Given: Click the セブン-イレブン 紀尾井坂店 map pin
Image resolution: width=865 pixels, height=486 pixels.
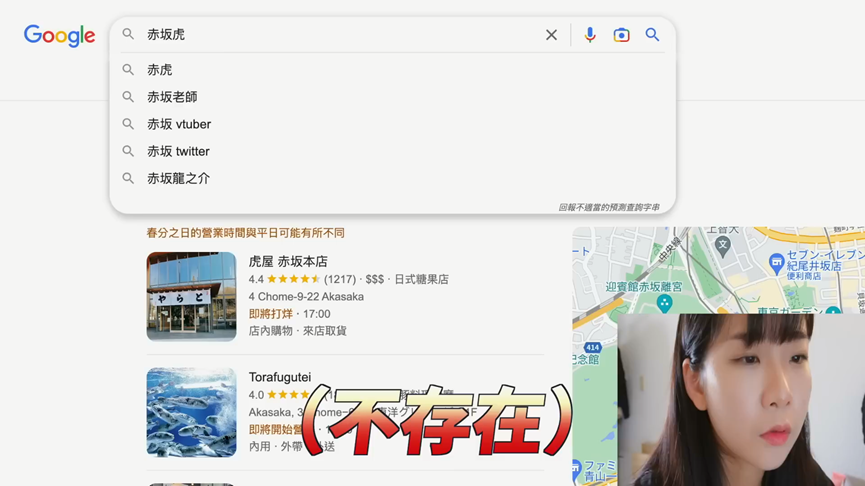Looking at the screenshot, I should pyautogui.click(x=777, y=263).
